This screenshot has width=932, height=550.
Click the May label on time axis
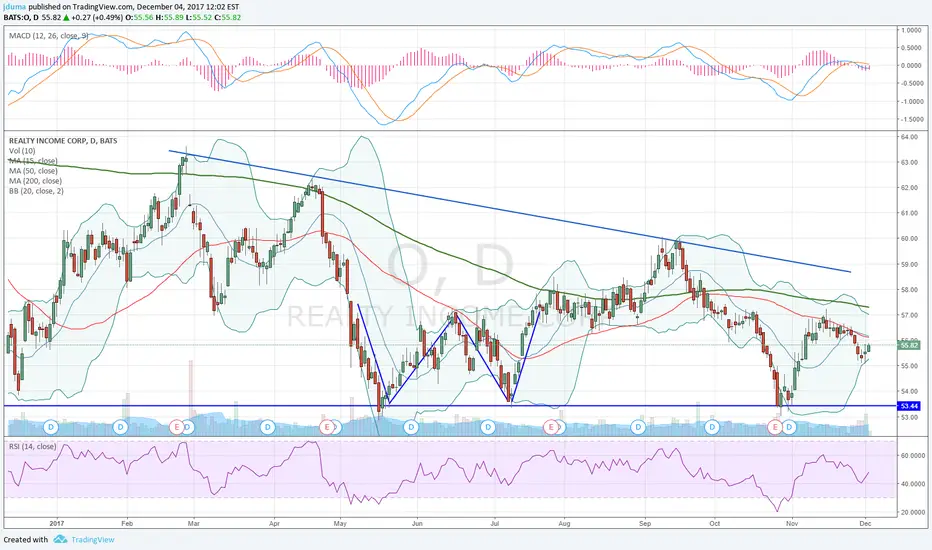tap(340, 524)
